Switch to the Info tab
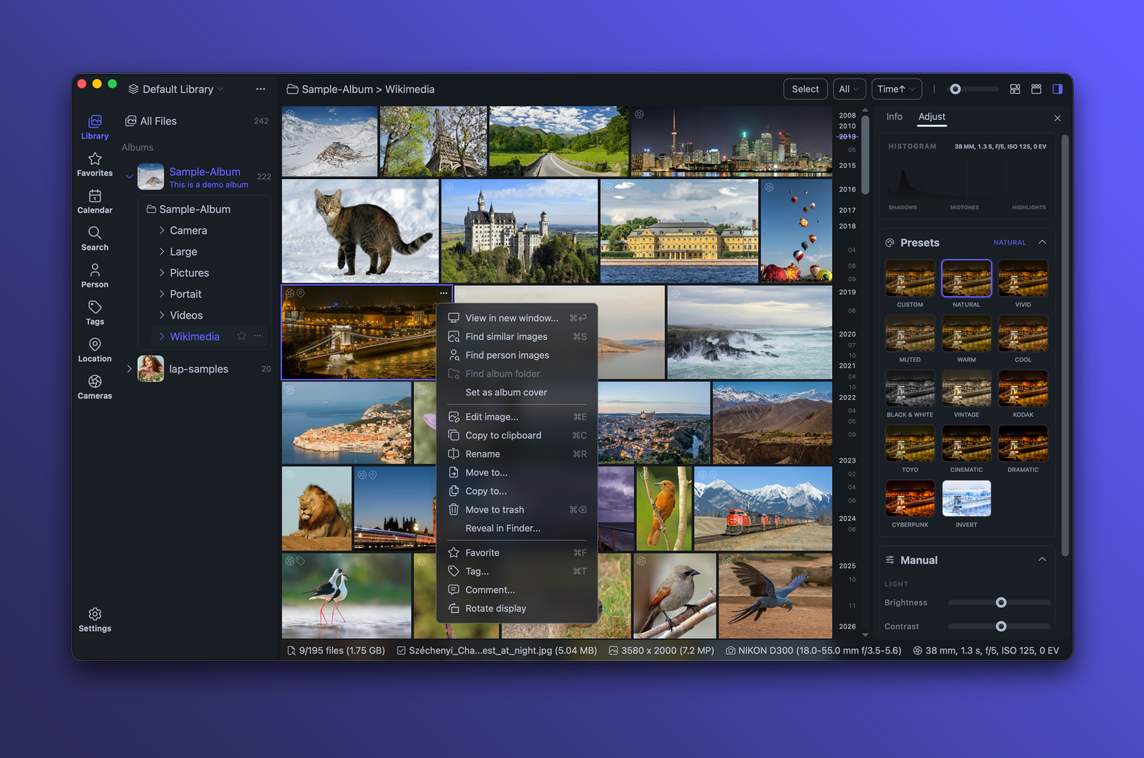 tap(894, 117)
